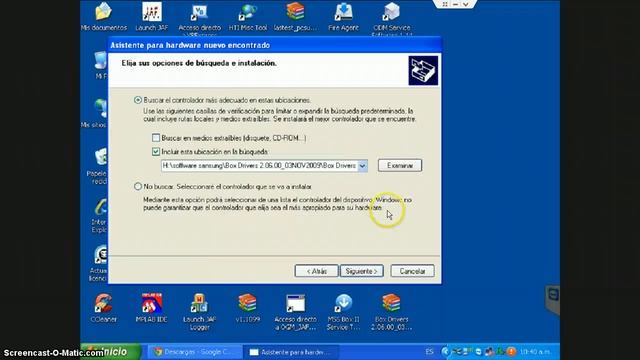Uncheck 'Incluir esta ubicación en la búsqueda'
This screenshot has height=360, width=640.
156,151
